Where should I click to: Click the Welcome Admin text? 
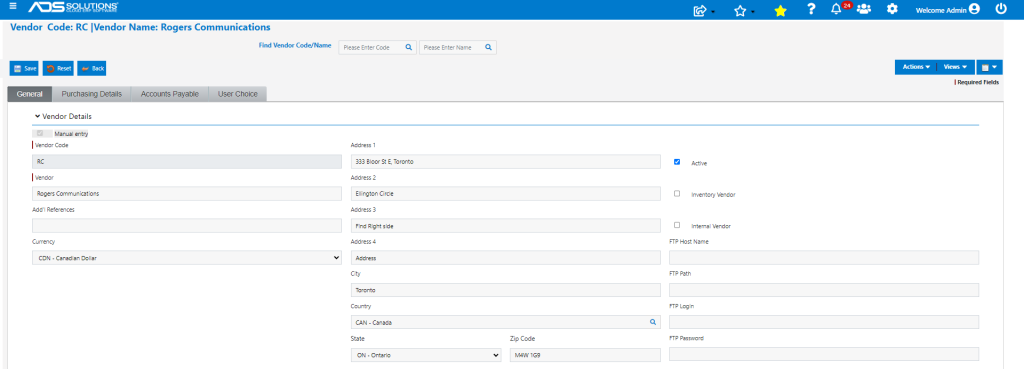point(941,10)
